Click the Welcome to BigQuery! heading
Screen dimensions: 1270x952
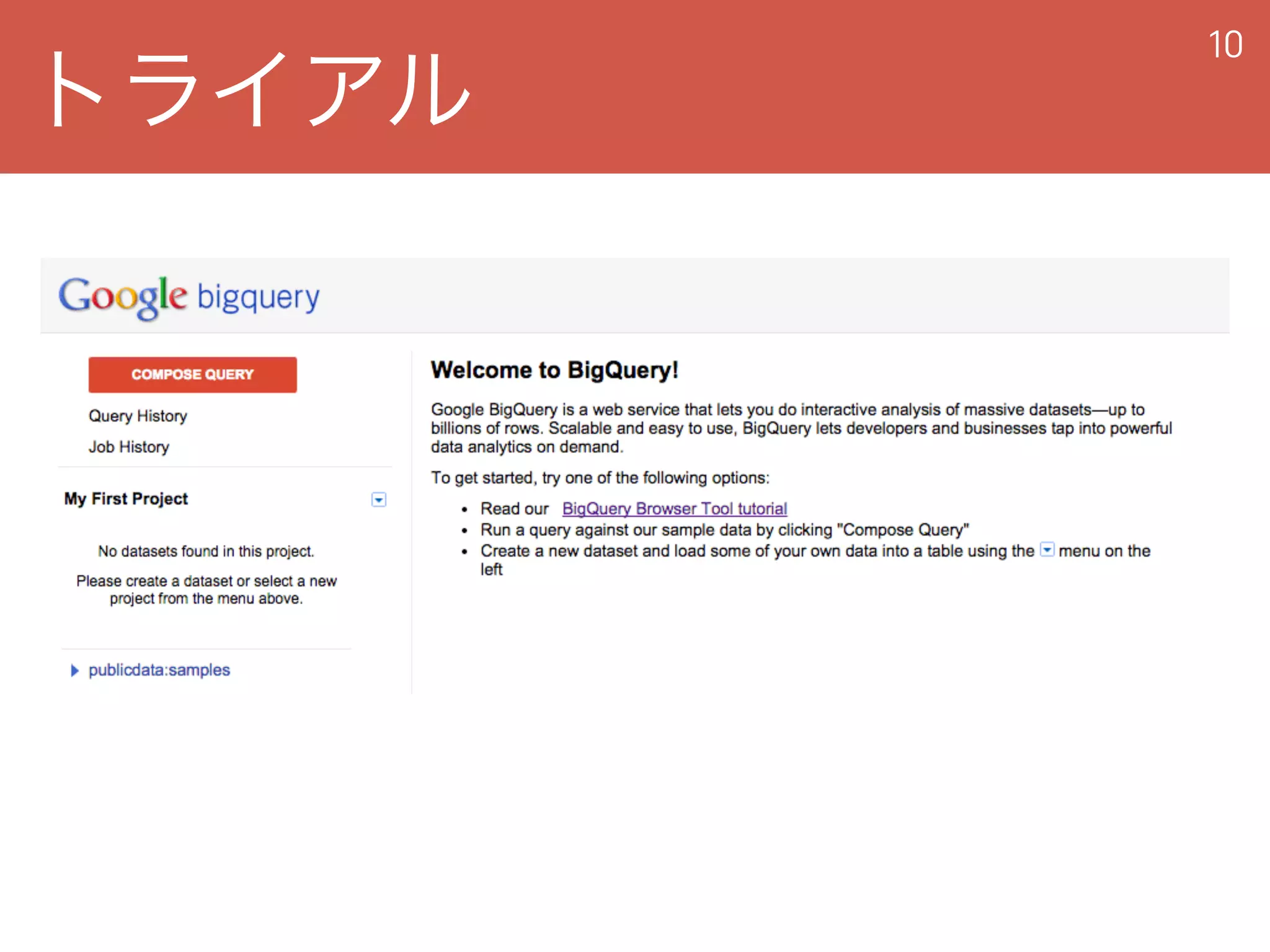tap(554, 370)
